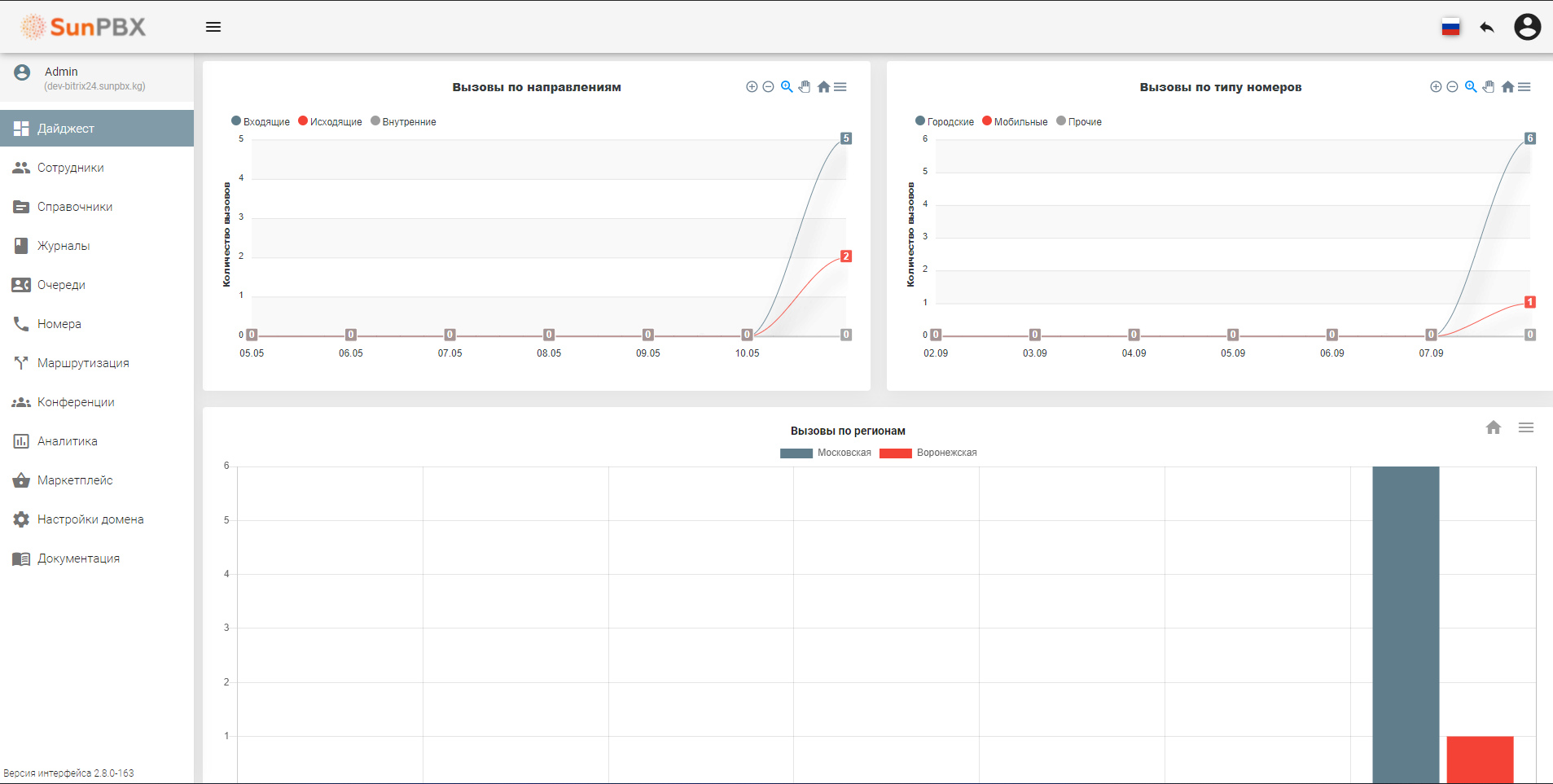Toggle the Воронежская red legend swatch
The width and height of the screenshot is (1553, 784).
(x=895, y=453)
